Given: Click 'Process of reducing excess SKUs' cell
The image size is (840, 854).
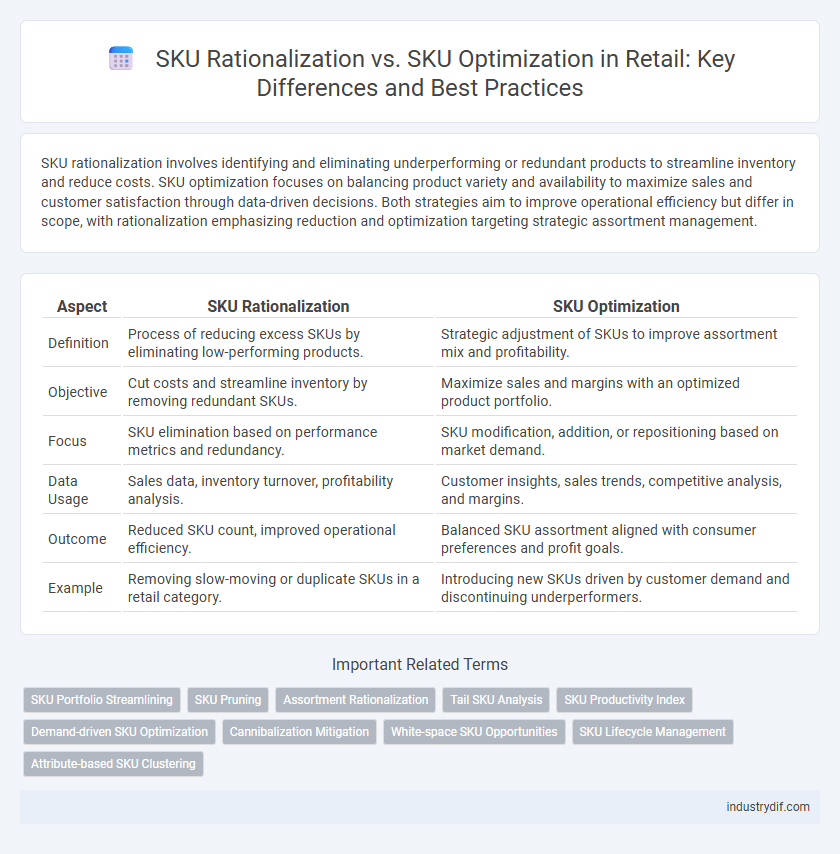Looking at the screenshot, I should point(278,343).
